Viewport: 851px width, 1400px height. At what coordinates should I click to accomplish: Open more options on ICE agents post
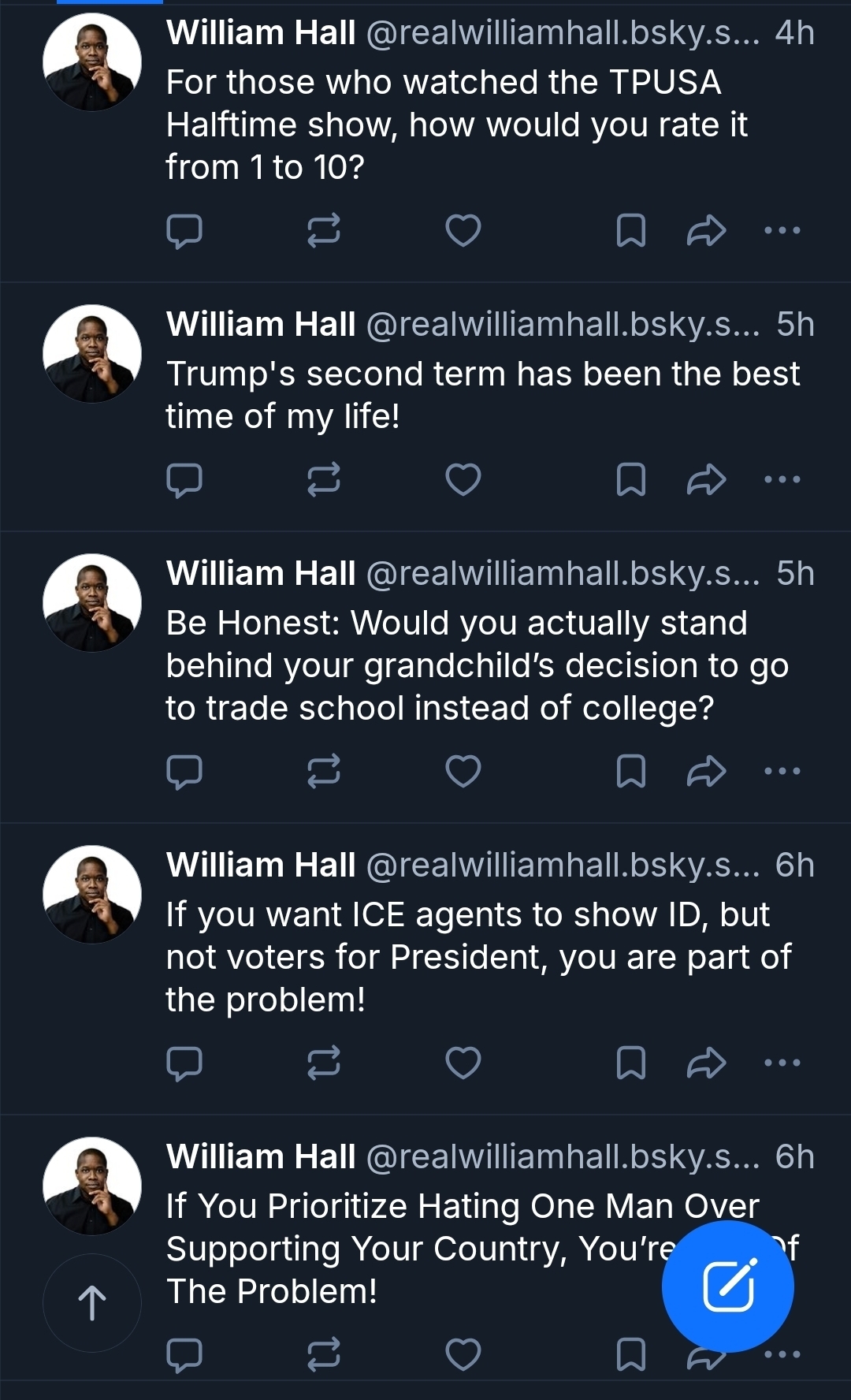pyautogui.click(x=782, y=1063)
